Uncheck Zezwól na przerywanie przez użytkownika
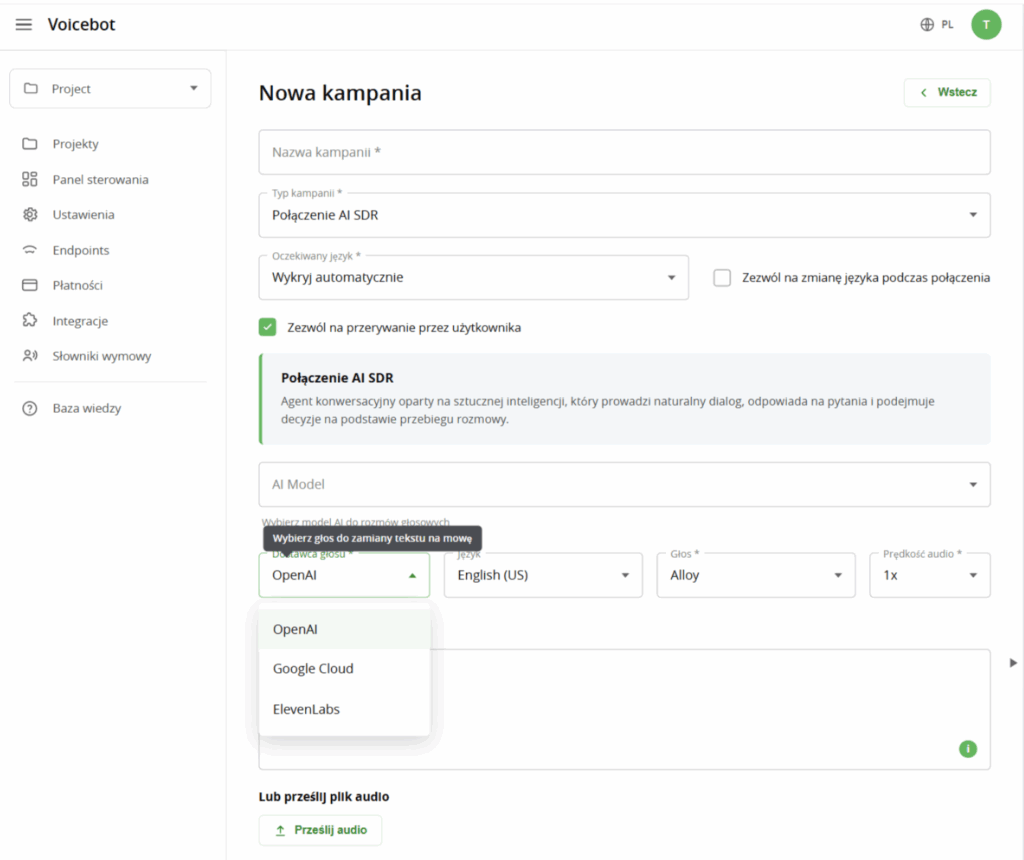The height and width of the screenshot is (860, 1024). pos(267,327)
